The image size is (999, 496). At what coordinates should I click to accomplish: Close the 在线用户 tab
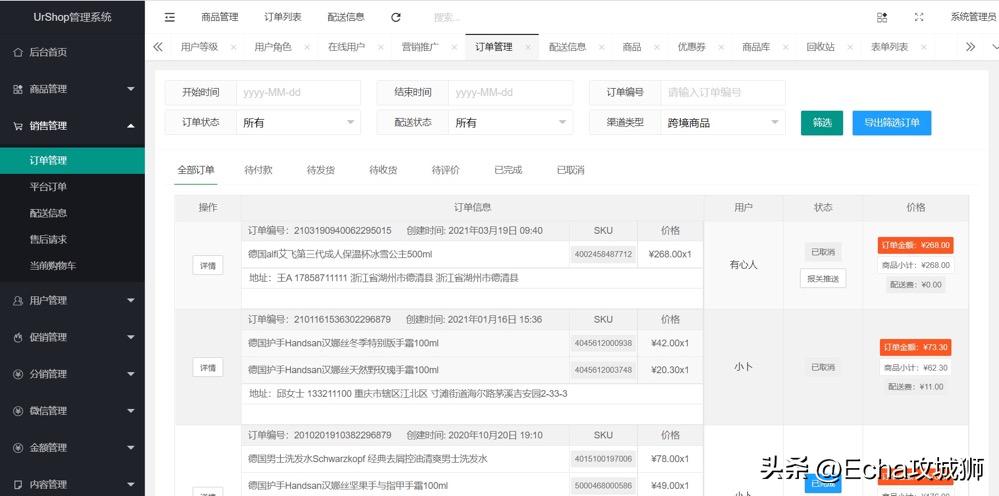pyautogui.click(x=380, y=47)
